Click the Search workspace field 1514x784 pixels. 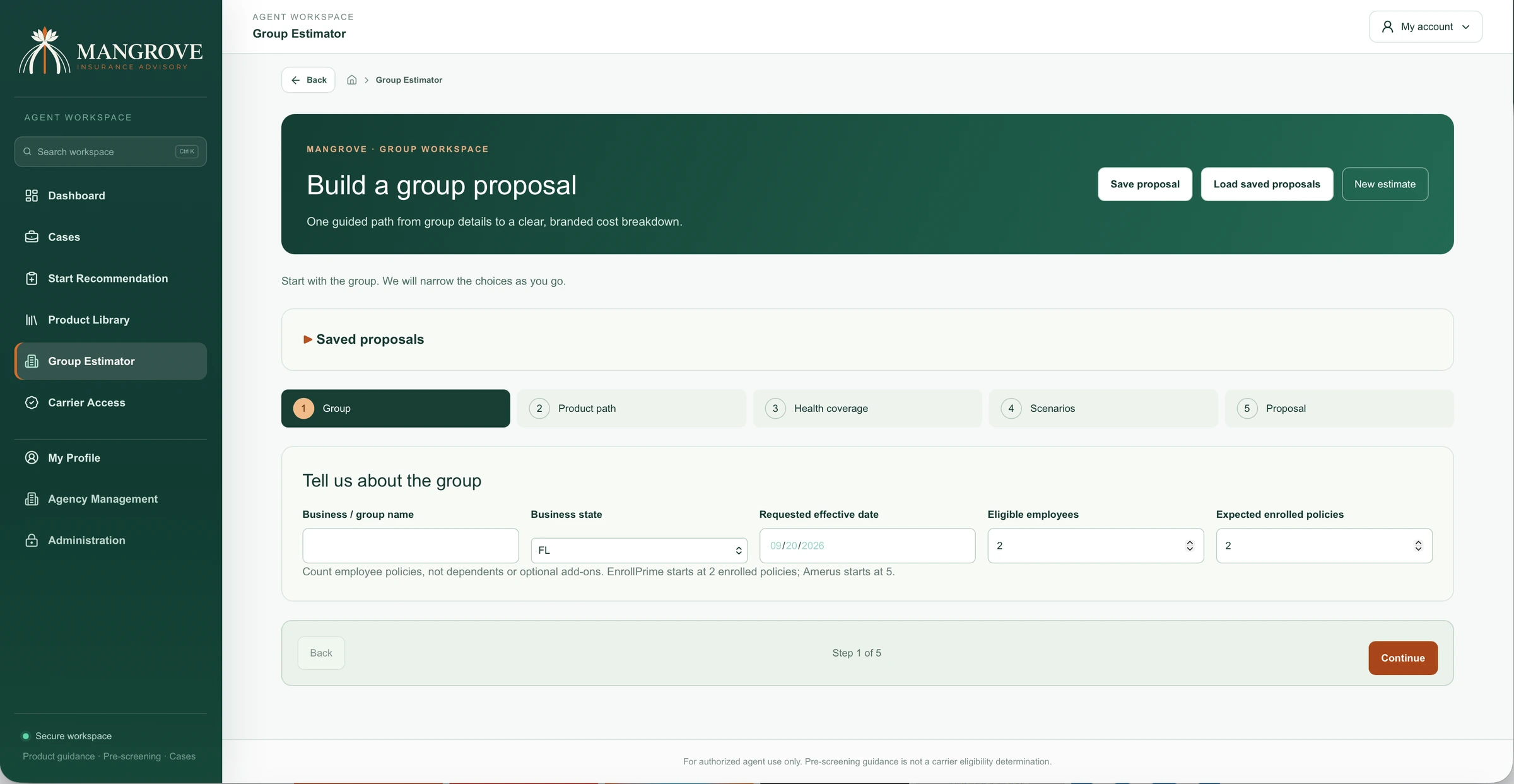(110, 151)
